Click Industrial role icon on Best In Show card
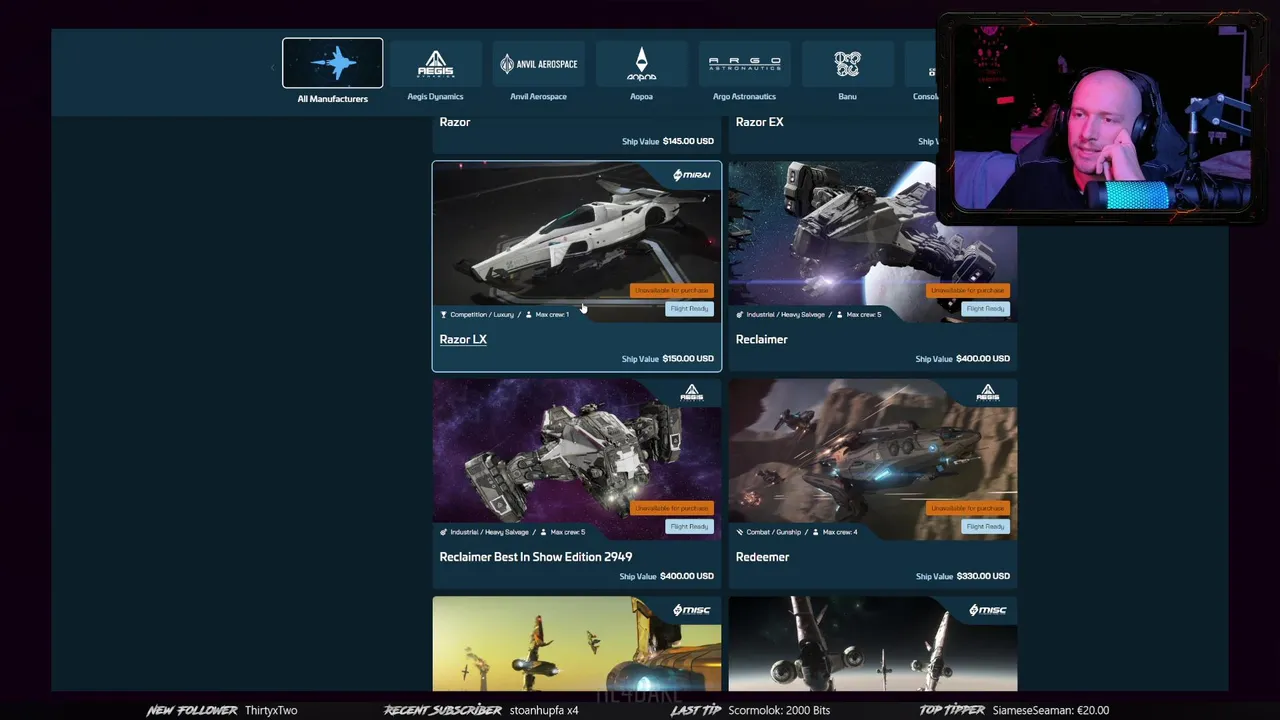 pyautogui.click(x=444, y=532)
